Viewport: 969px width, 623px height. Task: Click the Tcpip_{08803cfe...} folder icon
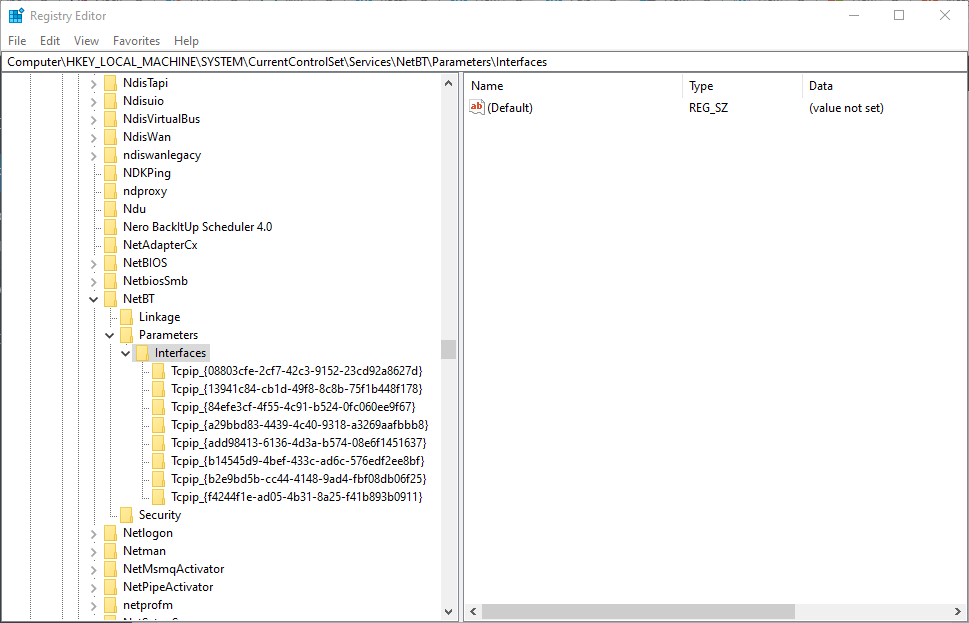pyautogui.click(x=159, y=371)
